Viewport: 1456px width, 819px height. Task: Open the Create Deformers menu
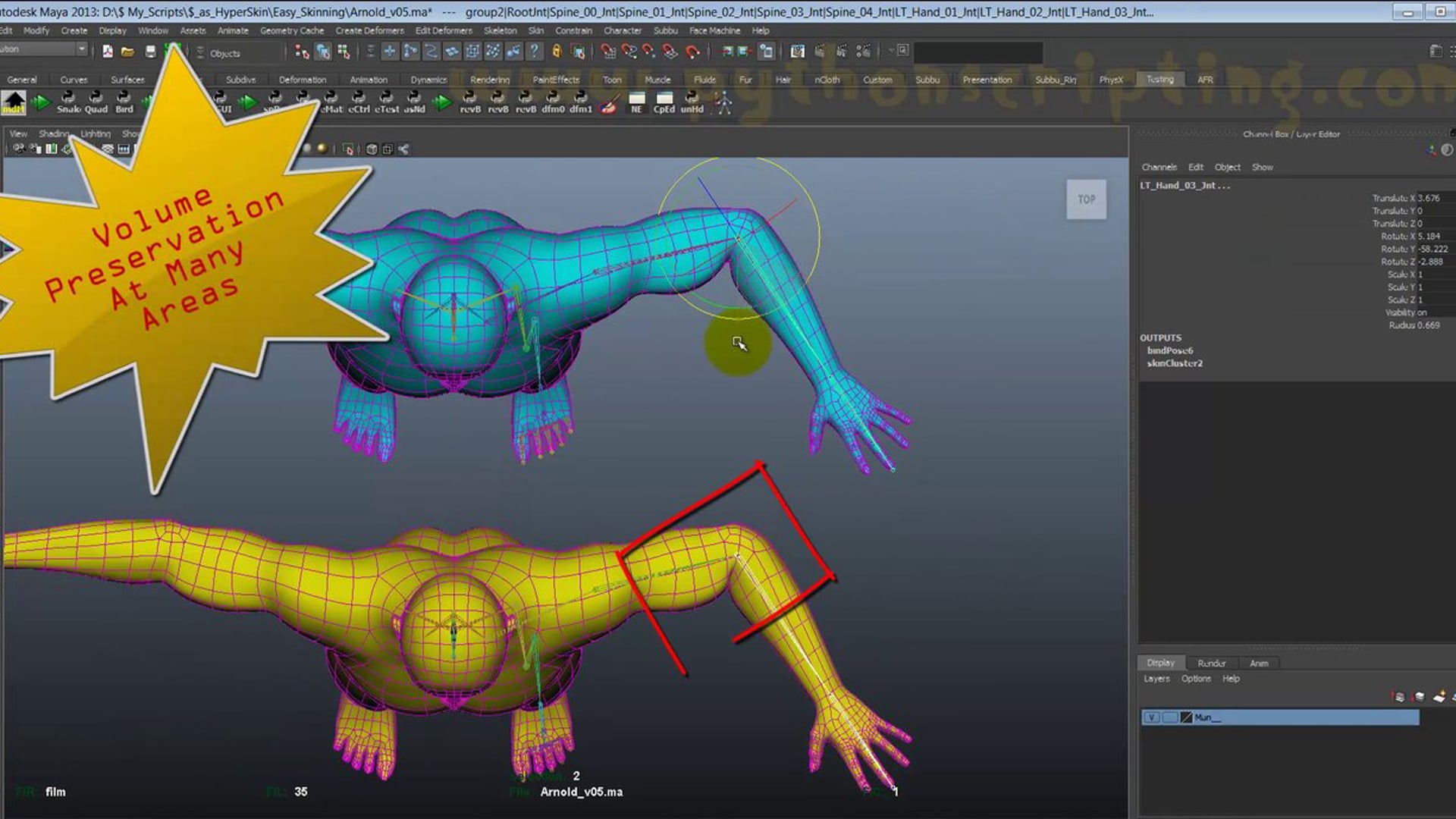(x=369, y=31)
